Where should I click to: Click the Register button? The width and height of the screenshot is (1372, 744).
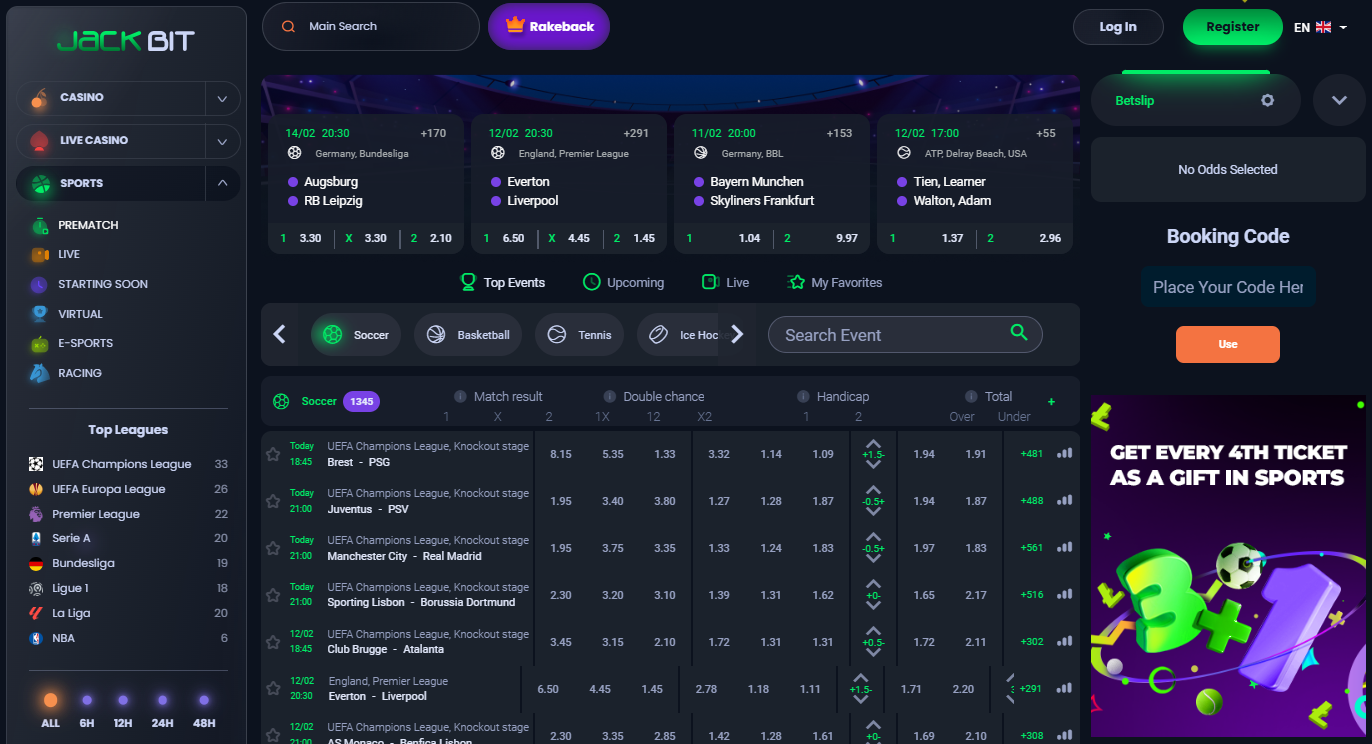tap(1232, 27)
